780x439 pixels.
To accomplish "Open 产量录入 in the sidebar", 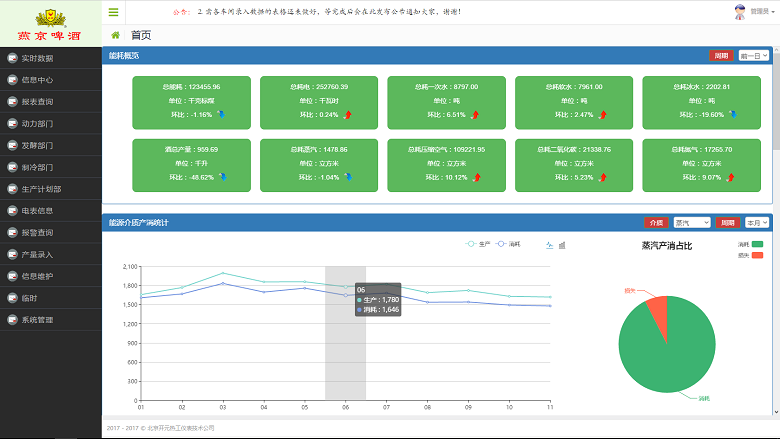I will click(51, 254).
